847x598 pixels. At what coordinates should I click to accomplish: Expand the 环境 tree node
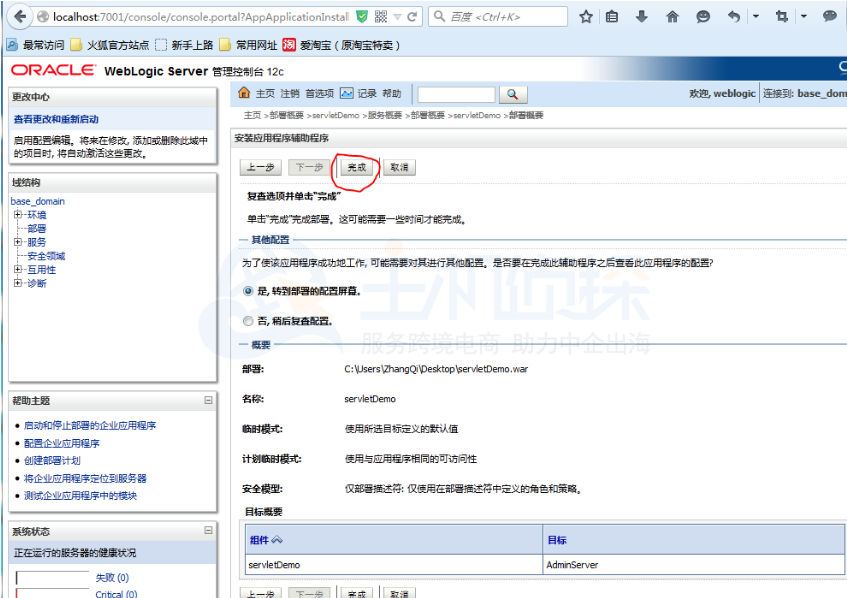pyautogui.click(x=18, y=215)
